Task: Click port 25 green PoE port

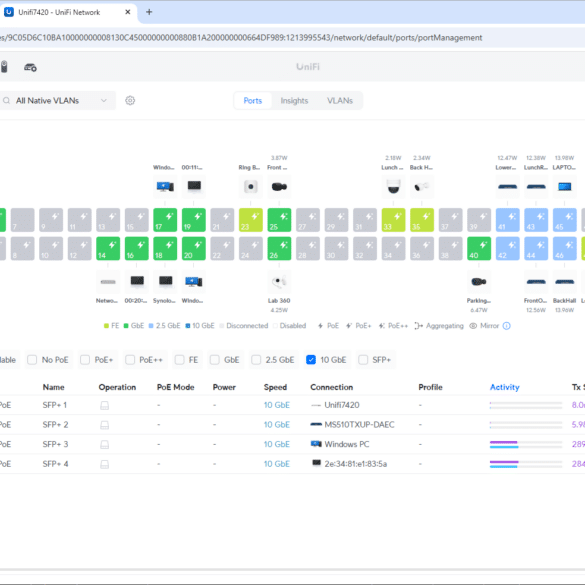Action: pyautogui.click(x=279, y=220)
